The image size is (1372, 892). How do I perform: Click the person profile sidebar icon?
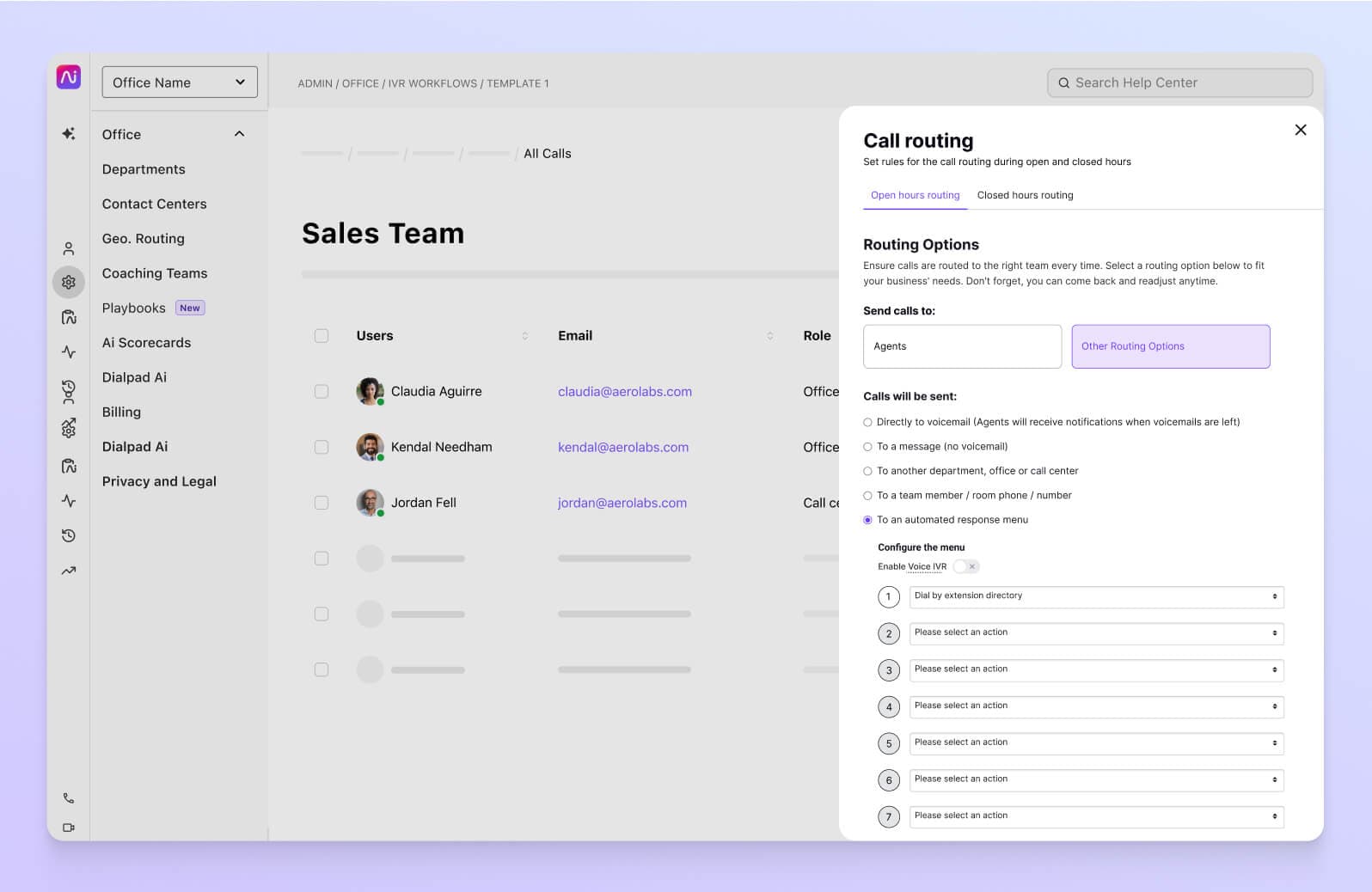coord(69,248)
